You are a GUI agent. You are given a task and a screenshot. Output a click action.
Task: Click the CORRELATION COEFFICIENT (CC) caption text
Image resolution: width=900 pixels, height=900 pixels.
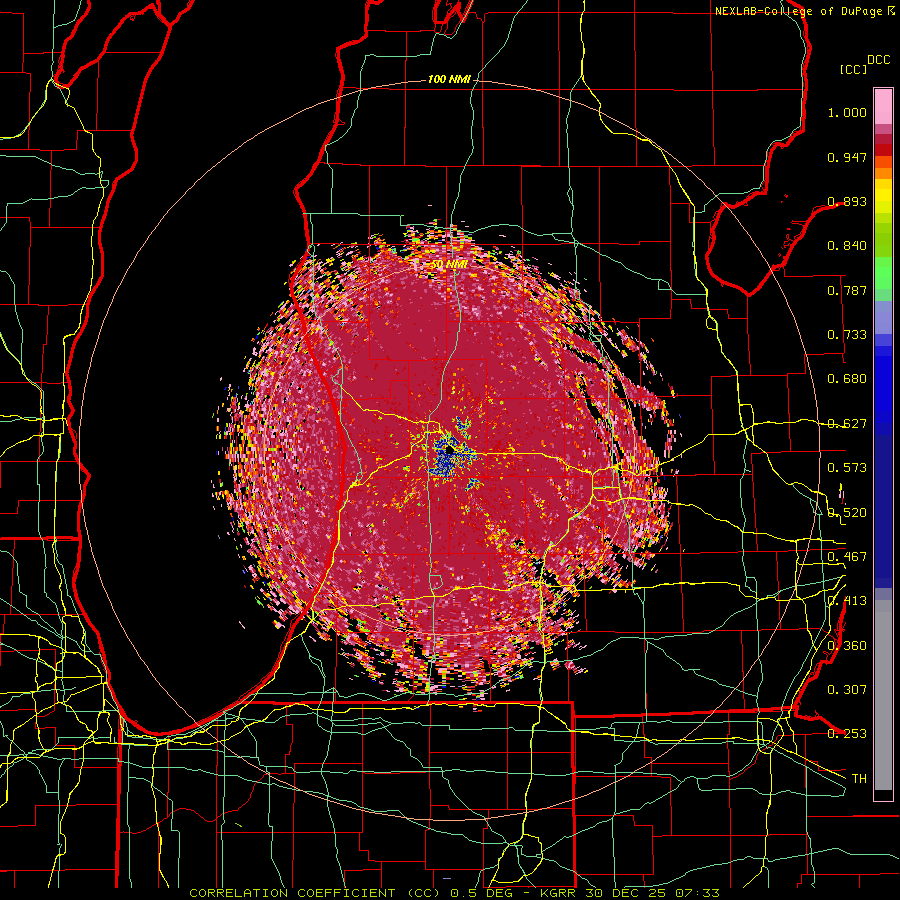[315, 893]
